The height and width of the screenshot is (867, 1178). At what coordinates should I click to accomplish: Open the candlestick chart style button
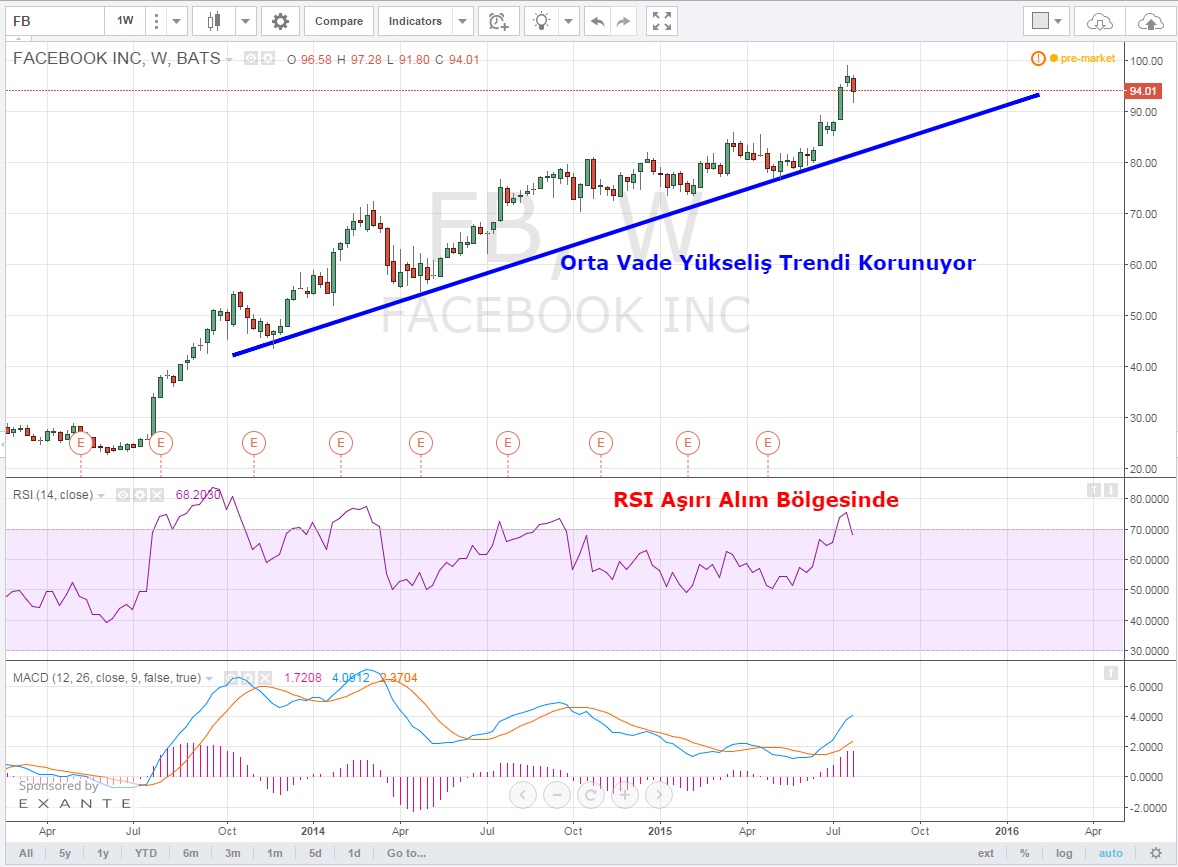click(x=214, y=21)
